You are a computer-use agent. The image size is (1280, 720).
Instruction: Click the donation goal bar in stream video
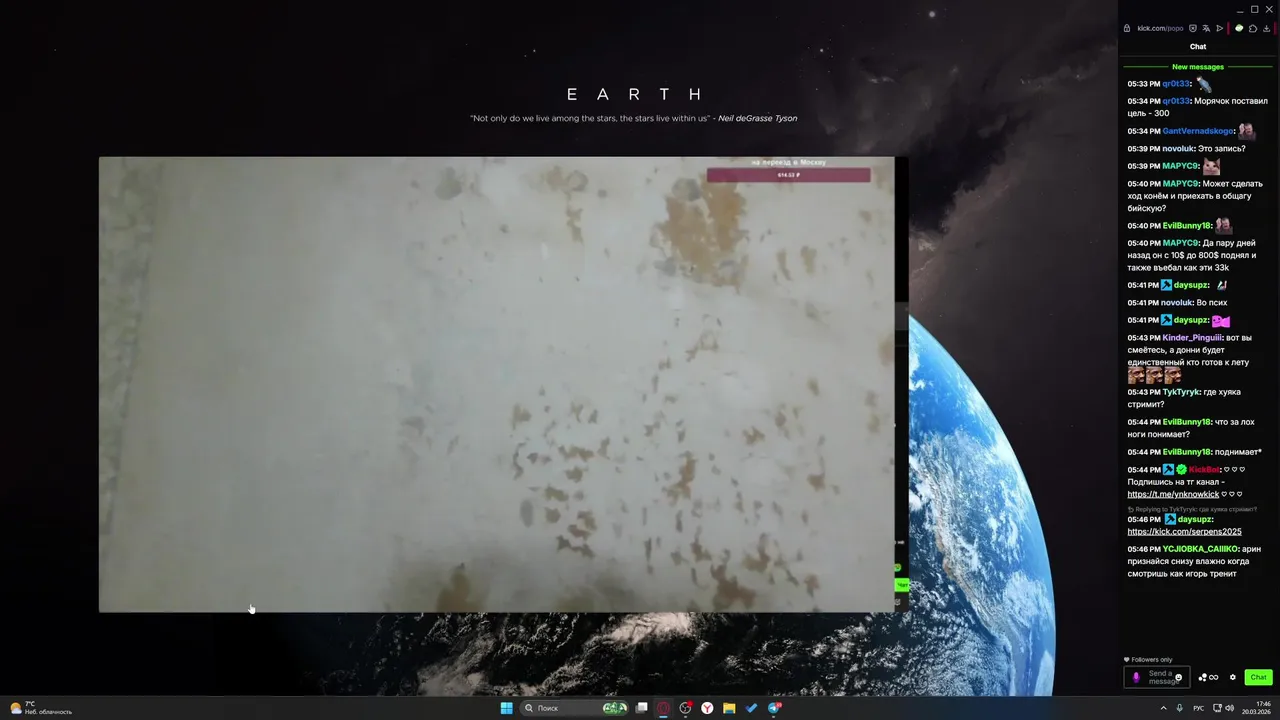788,175
